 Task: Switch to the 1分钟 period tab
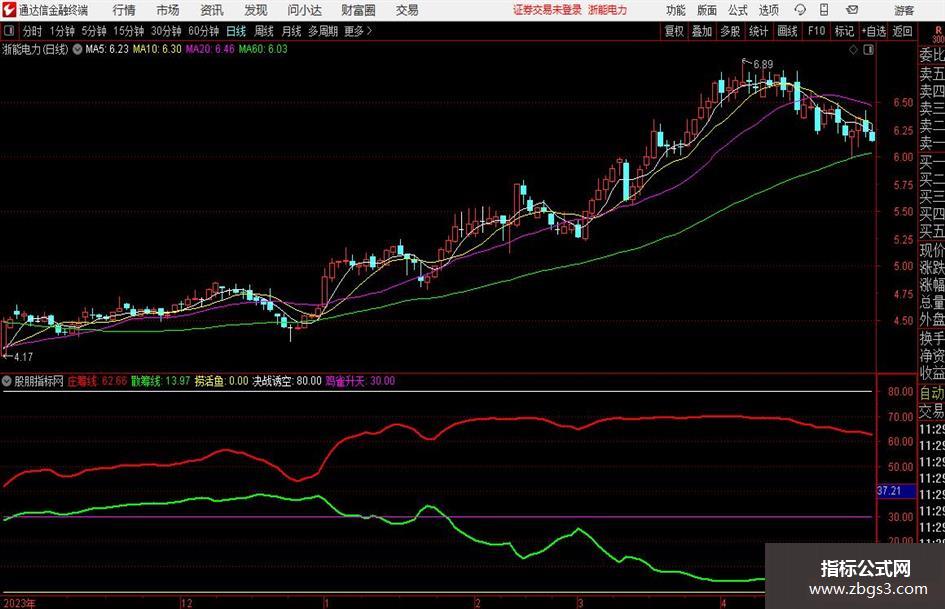point(62,31)
